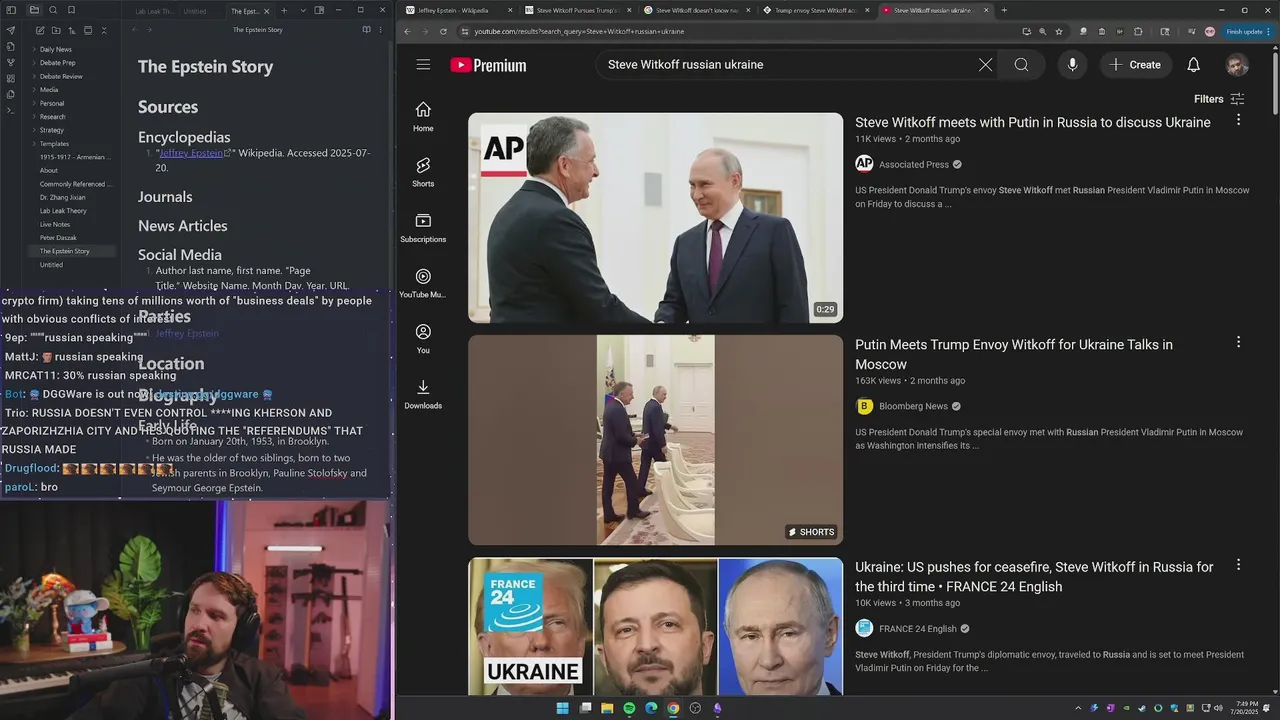Click the Chrome address bar URL
1280x720 pixels.
click(579, 31)
